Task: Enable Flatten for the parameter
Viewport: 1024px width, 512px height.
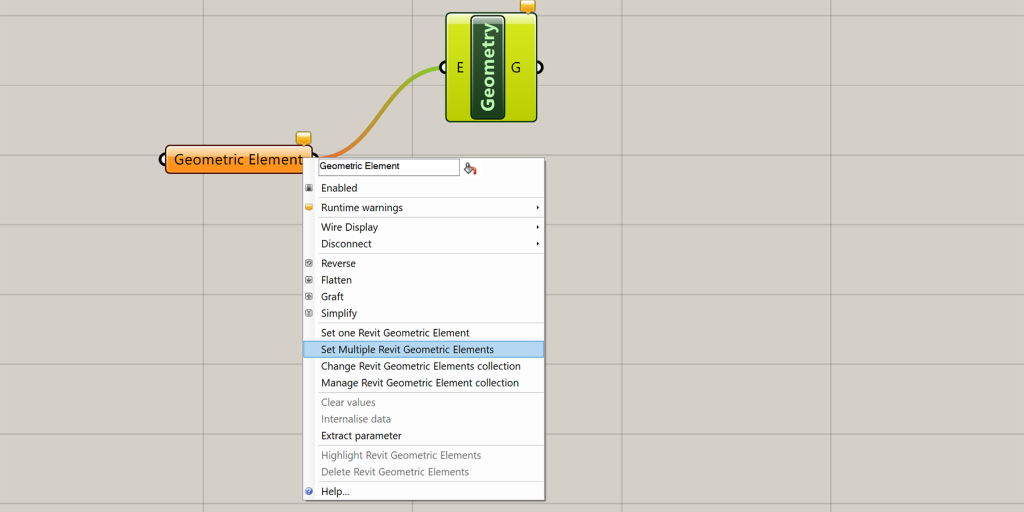Action: click(x=336, y=280)
